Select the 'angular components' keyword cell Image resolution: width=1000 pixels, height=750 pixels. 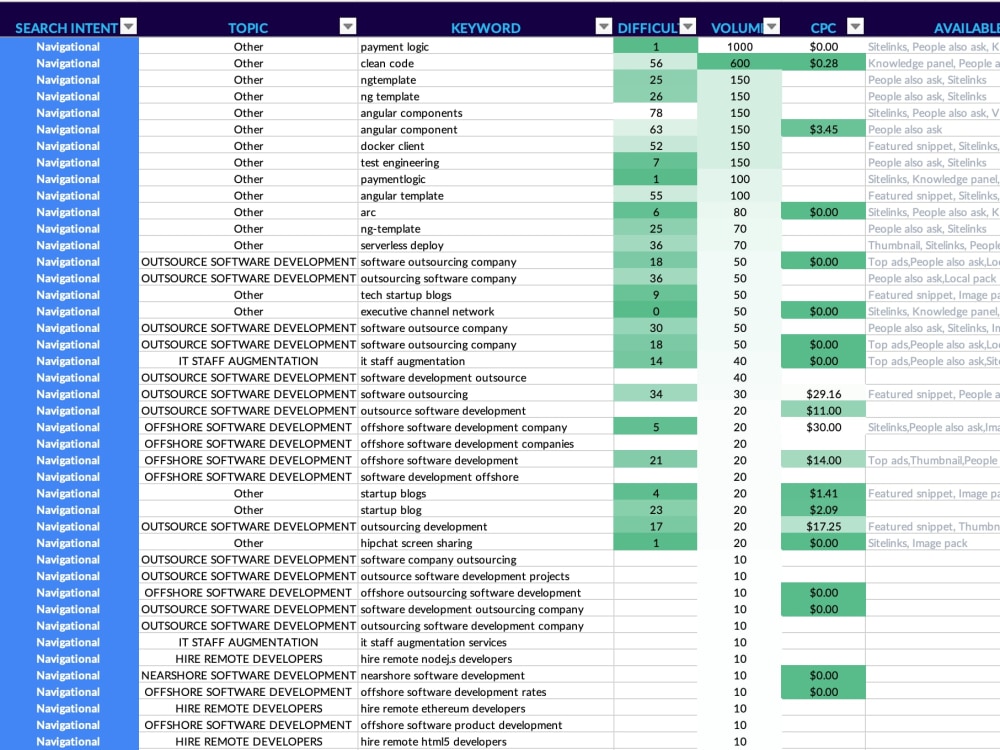(485, 113)
